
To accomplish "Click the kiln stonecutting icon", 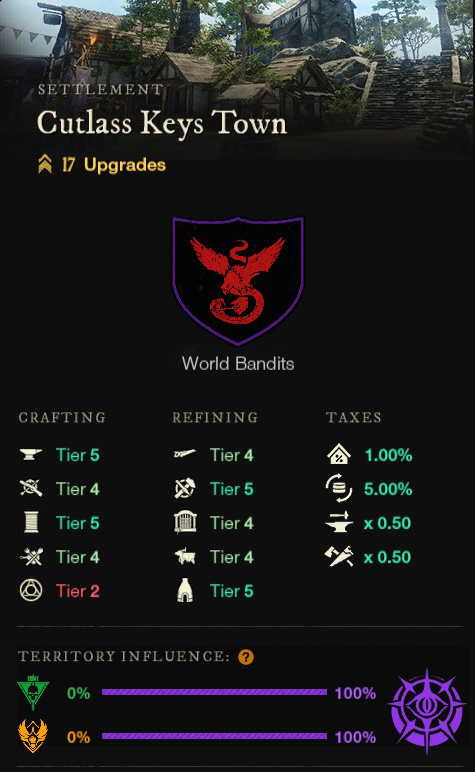I will coord(185,590).
